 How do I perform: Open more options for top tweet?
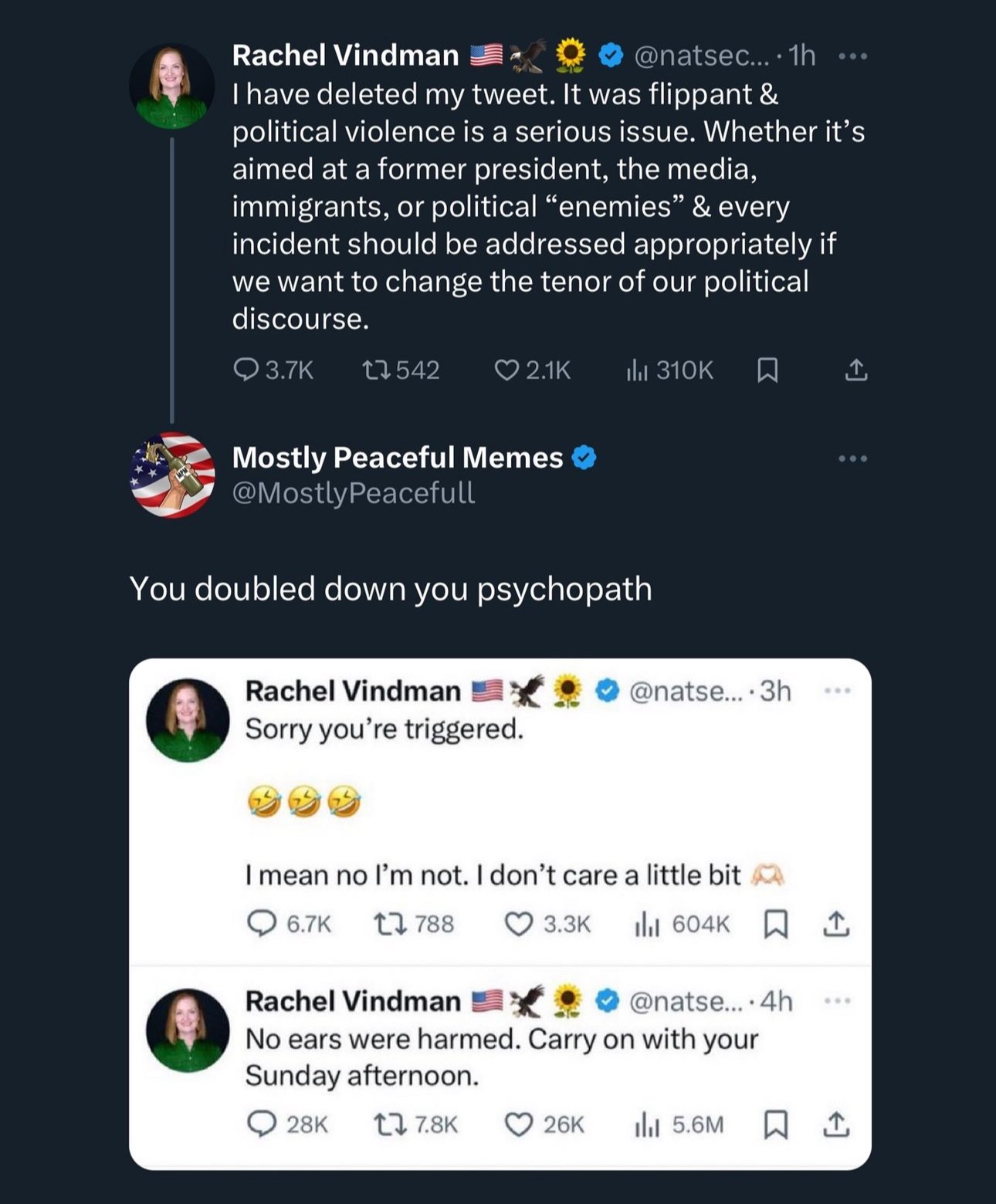[x=853, y=56]
